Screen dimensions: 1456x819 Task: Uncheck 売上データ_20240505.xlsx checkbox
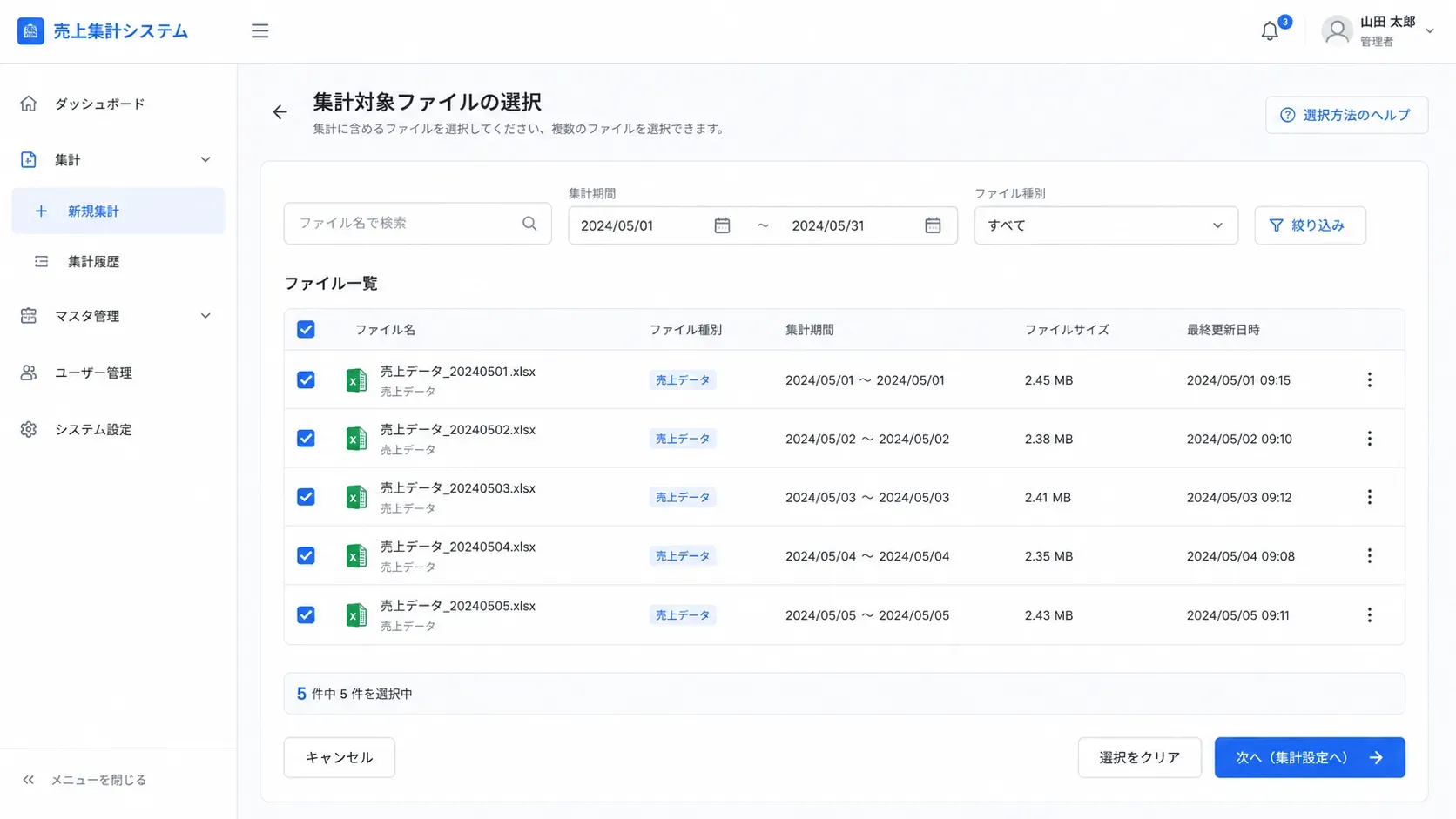306,615
